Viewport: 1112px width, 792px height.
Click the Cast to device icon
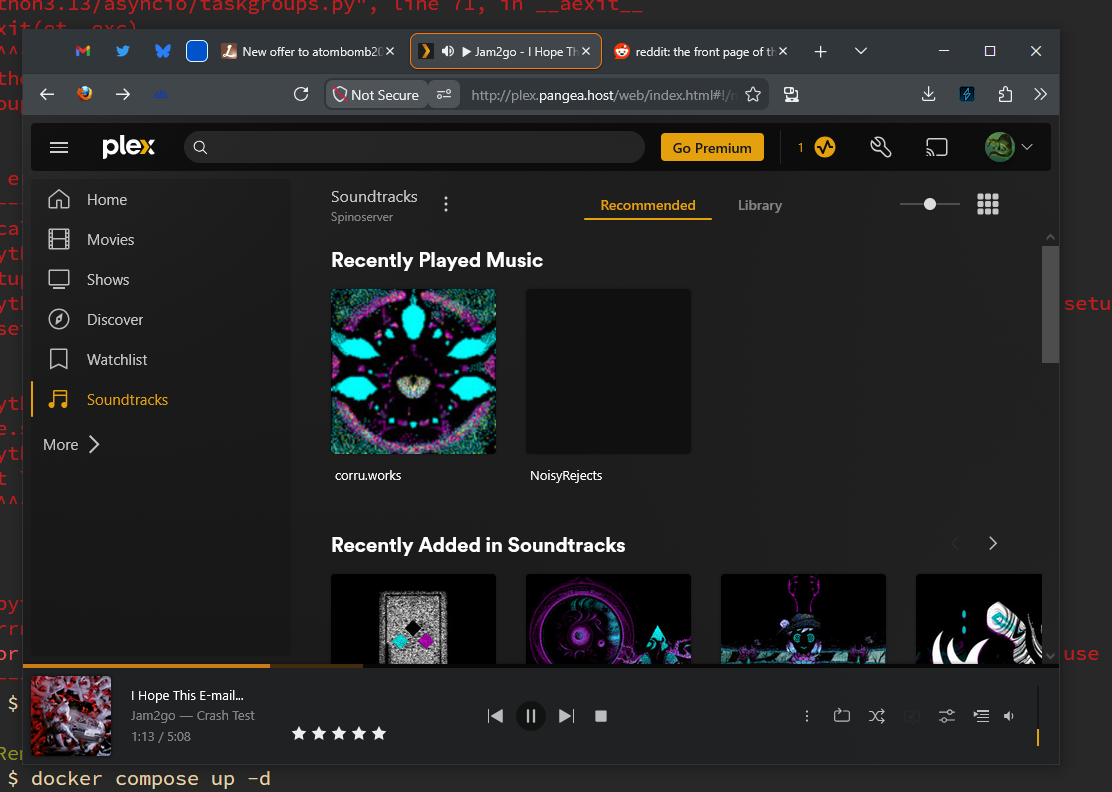(936, 147)
